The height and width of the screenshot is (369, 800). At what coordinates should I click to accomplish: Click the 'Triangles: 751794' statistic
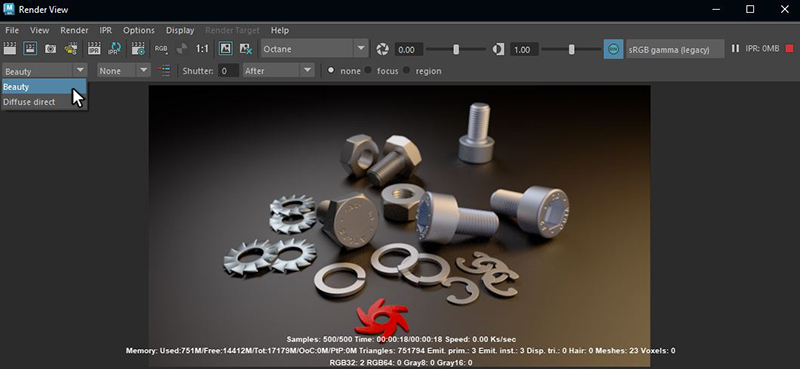(392, 351)
